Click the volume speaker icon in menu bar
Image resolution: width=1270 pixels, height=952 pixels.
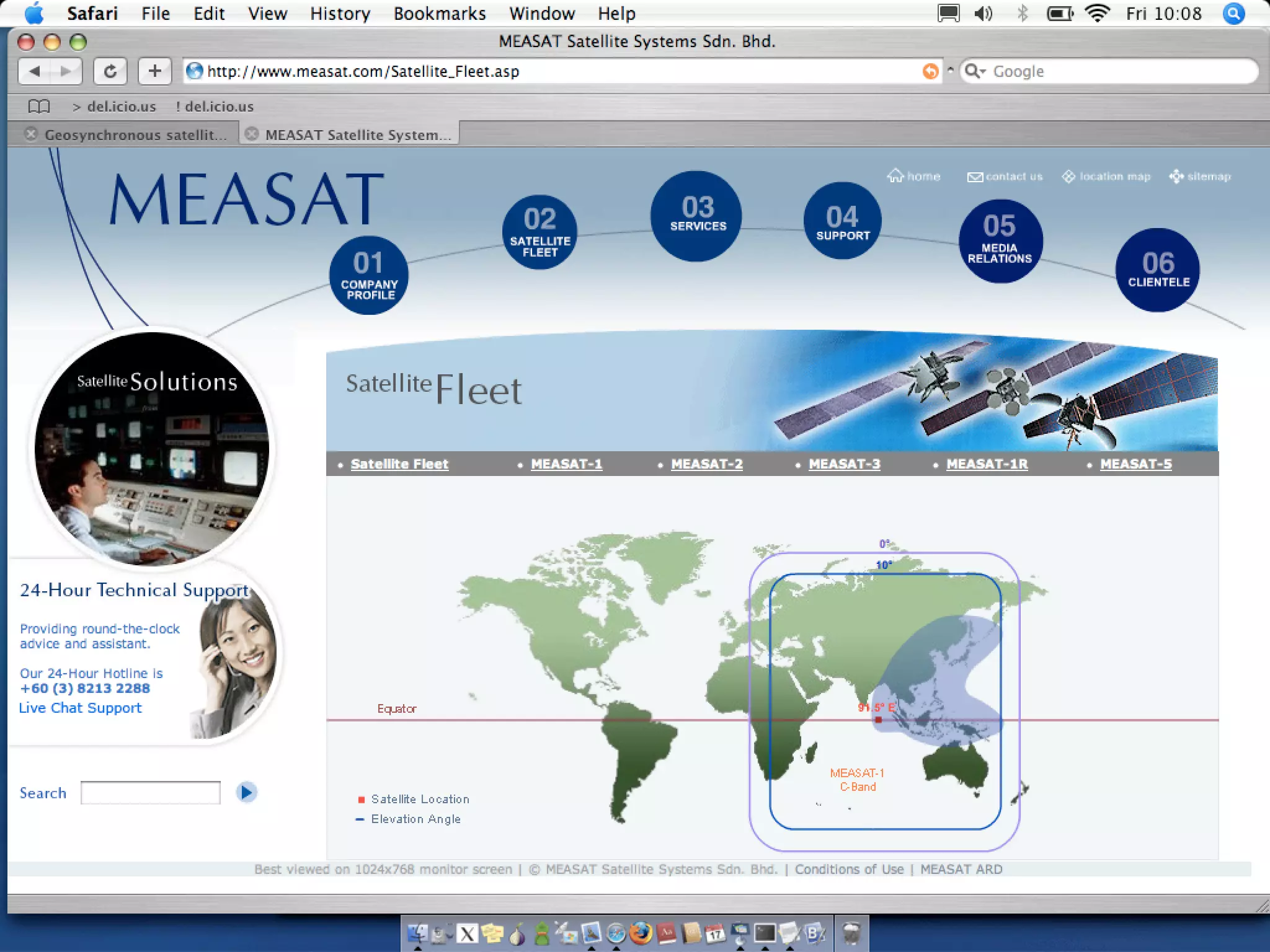[x=983, y=14]
